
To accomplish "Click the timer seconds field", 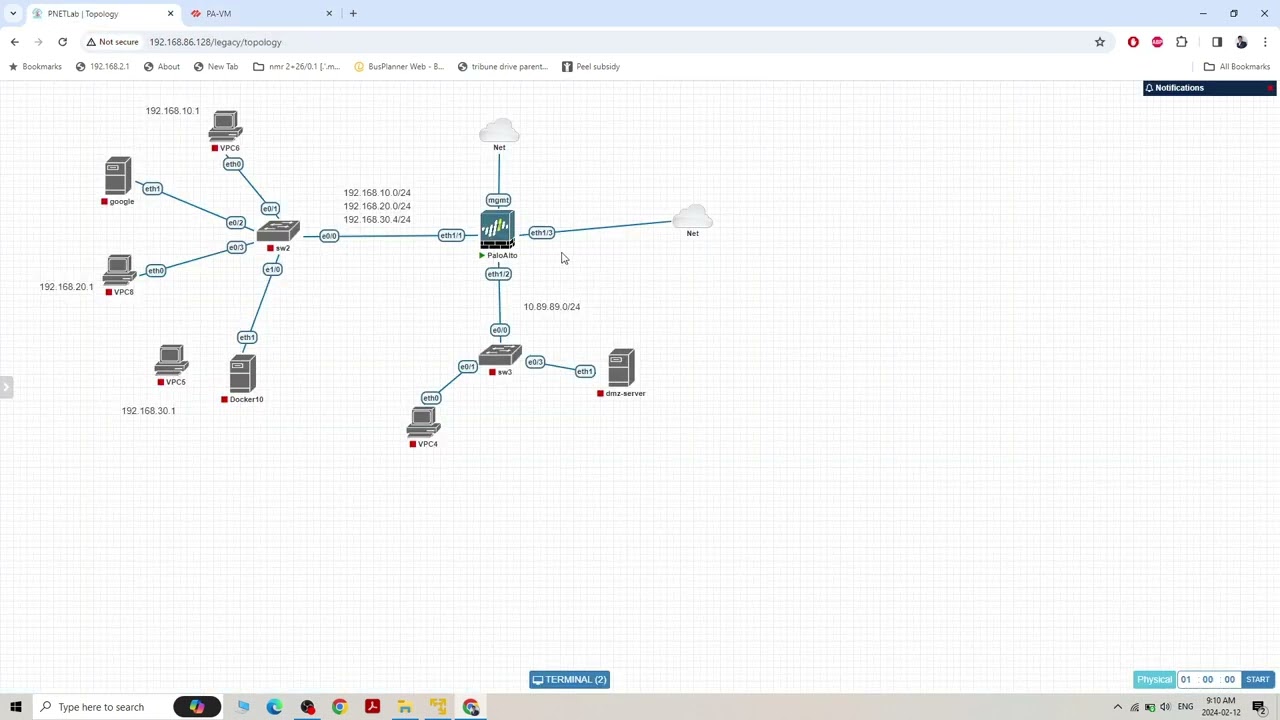I will click(1229, 680).
